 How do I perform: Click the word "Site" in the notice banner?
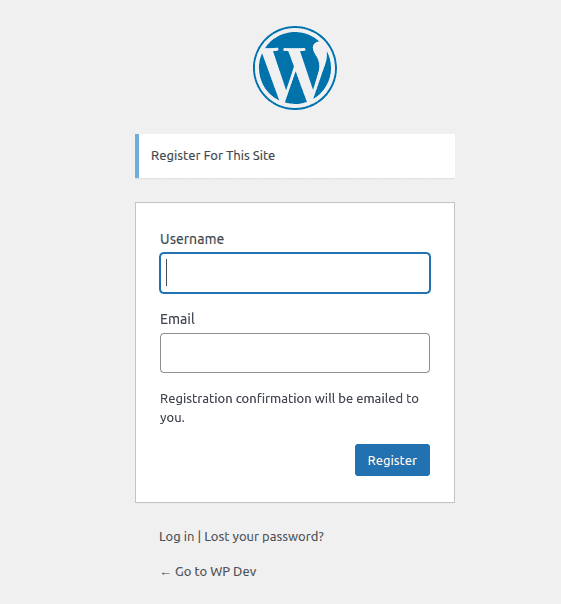click(264, 156)
